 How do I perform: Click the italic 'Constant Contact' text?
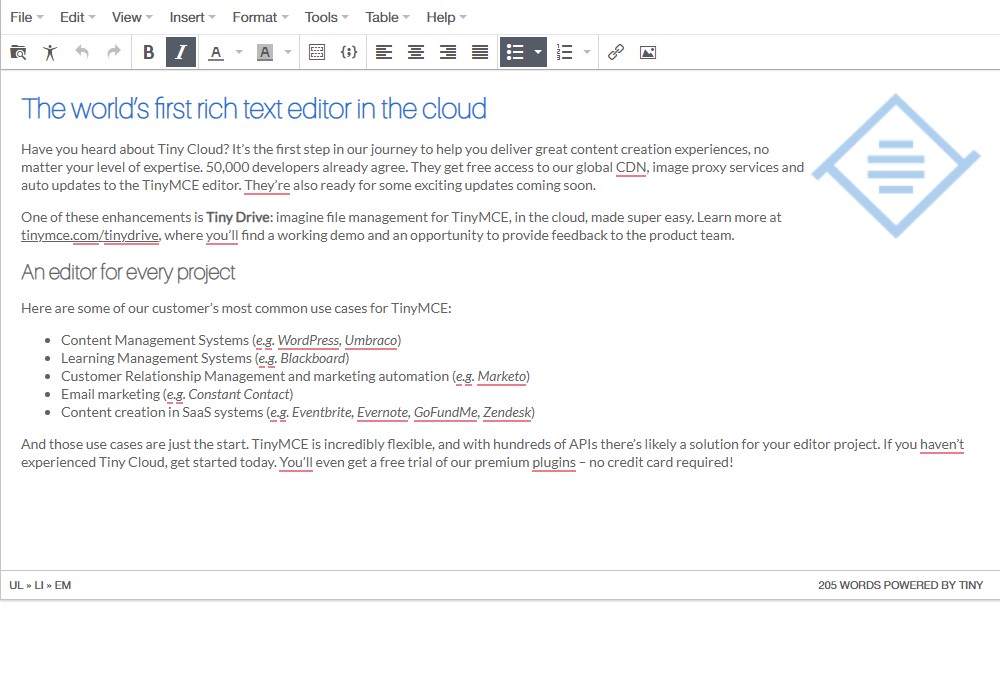pos(239,394)
